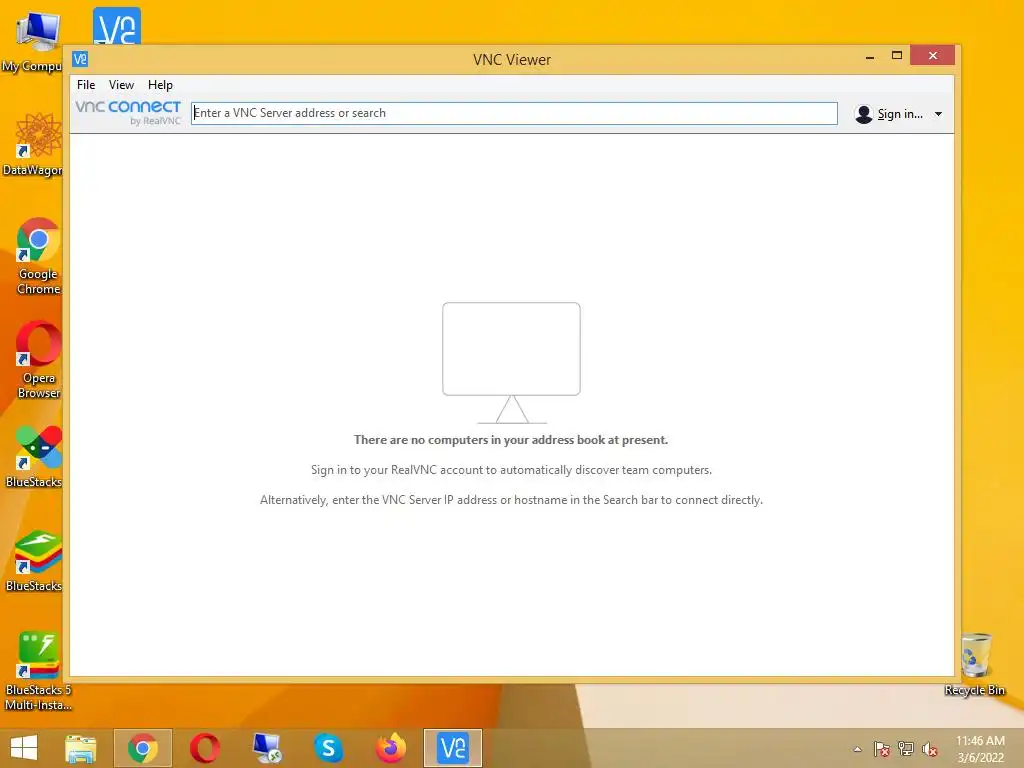This screenshot has height=768, width=1024.
Task: Click the muted volume tray icon
Action: [x=930, y=749]
